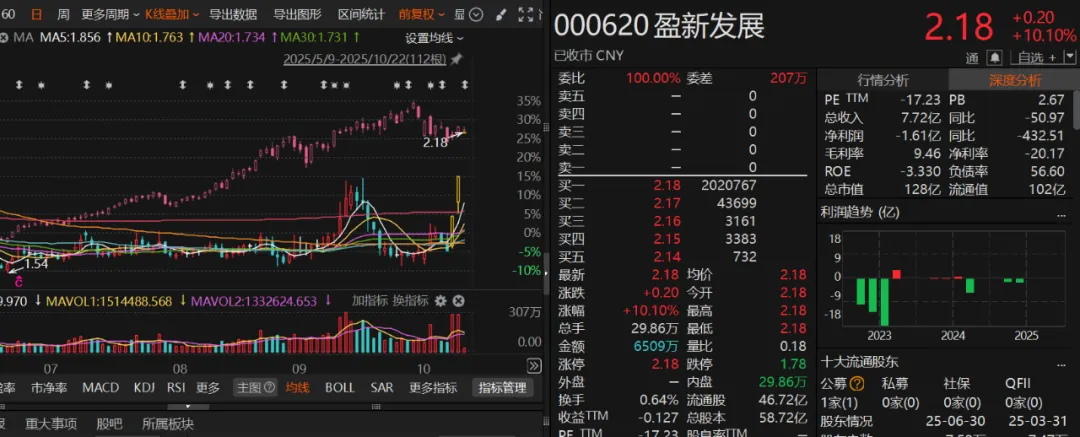Add stock to watchlist via 自选 +
The image size is (1080, 437).
pyautogui.click(x=1036, y=57)
